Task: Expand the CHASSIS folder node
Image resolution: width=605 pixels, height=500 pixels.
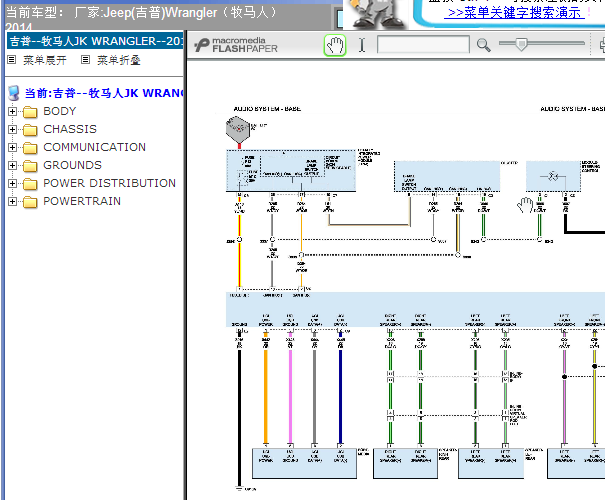Action: pyautogui.click(x=12, y=130)
